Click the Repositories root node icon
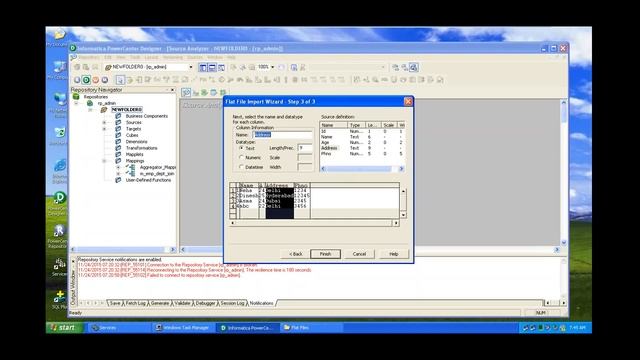Screen dimensions: 640x360 [x=76, y=97]
